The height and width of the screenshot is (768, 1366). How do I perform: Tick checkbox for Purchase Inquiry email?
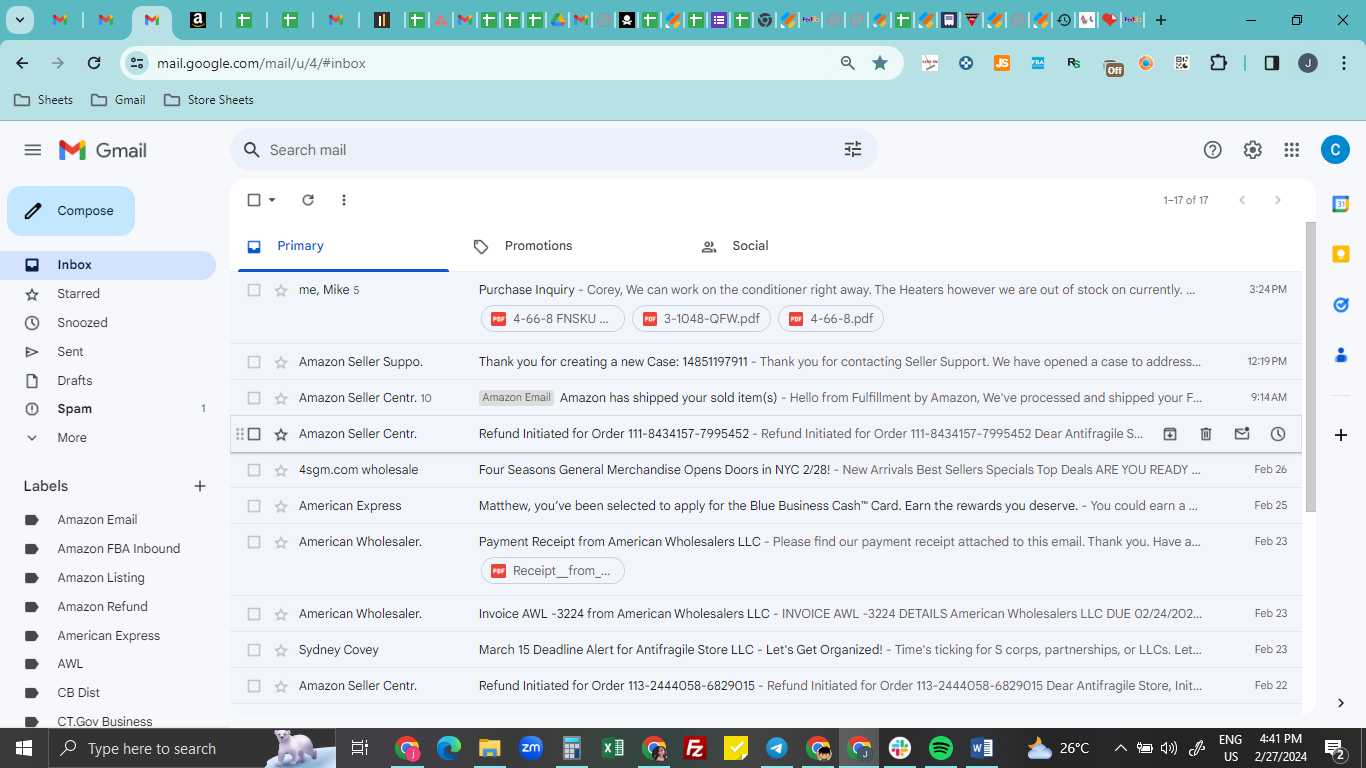point(254,290)
